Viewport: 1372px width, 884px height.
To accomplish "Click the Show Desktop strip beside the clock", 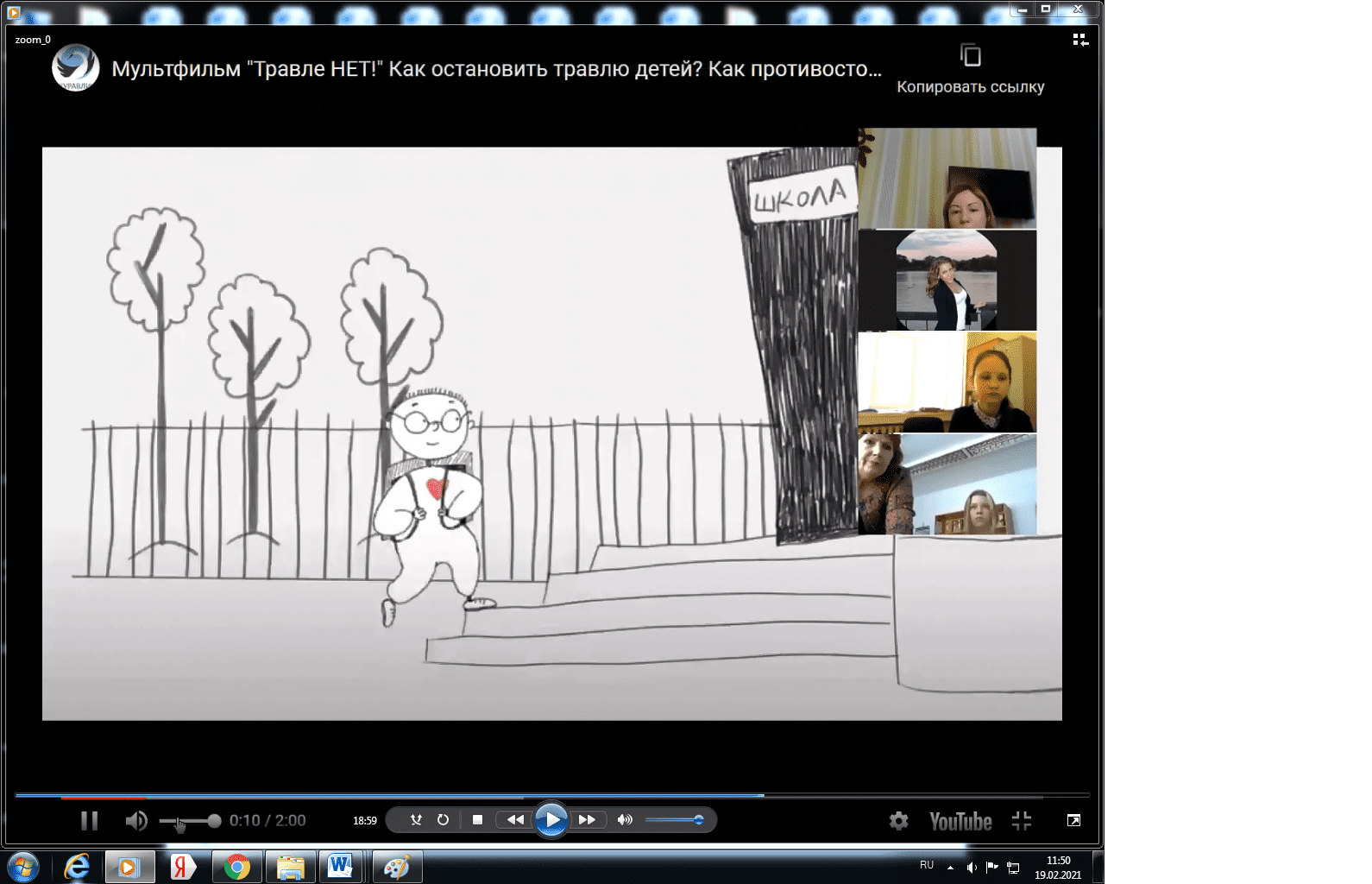I will (1098, 867).
